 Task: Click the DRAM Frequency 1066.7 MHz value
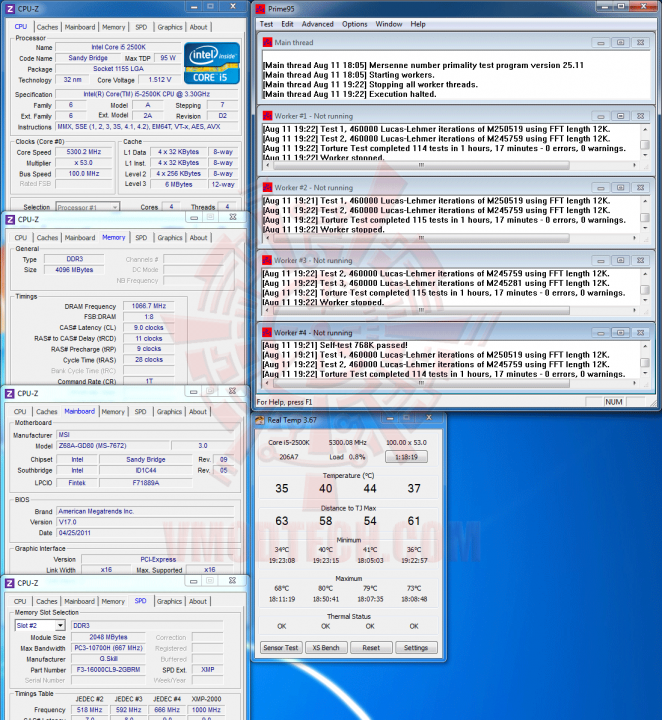(x=149, y=306)
